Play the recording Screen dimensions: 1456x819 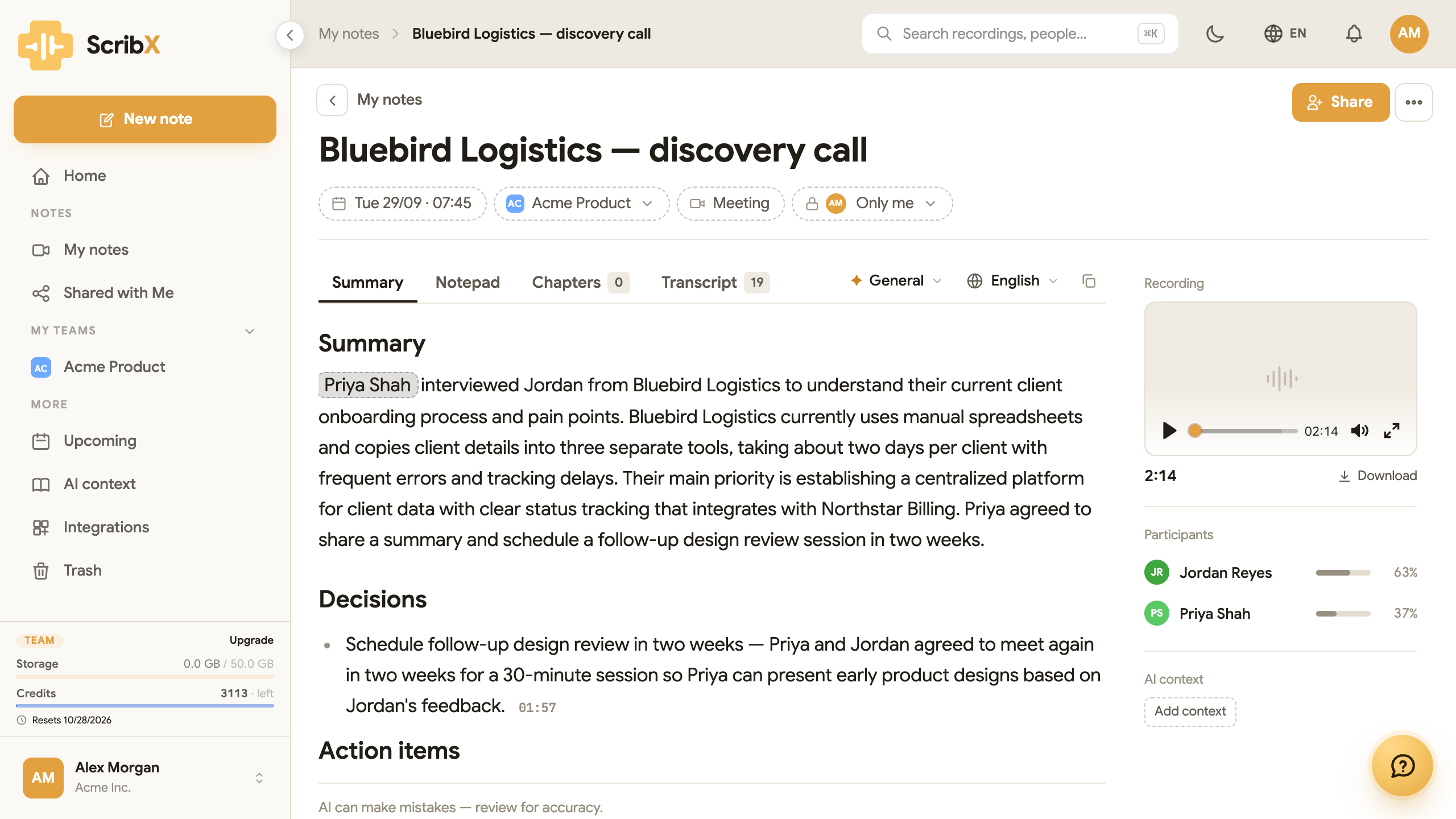point(1169,431)
